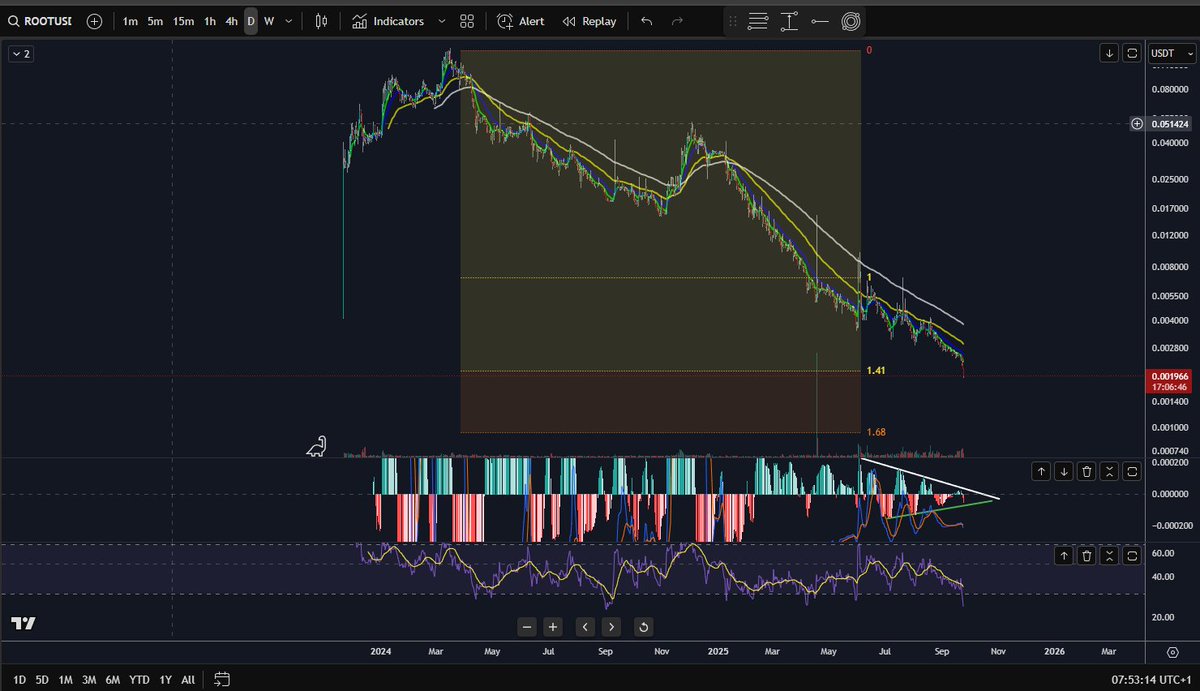Set date range to 3M
Image resolution: width=1200 pixels, height=691 pixels.
point(89,680)
